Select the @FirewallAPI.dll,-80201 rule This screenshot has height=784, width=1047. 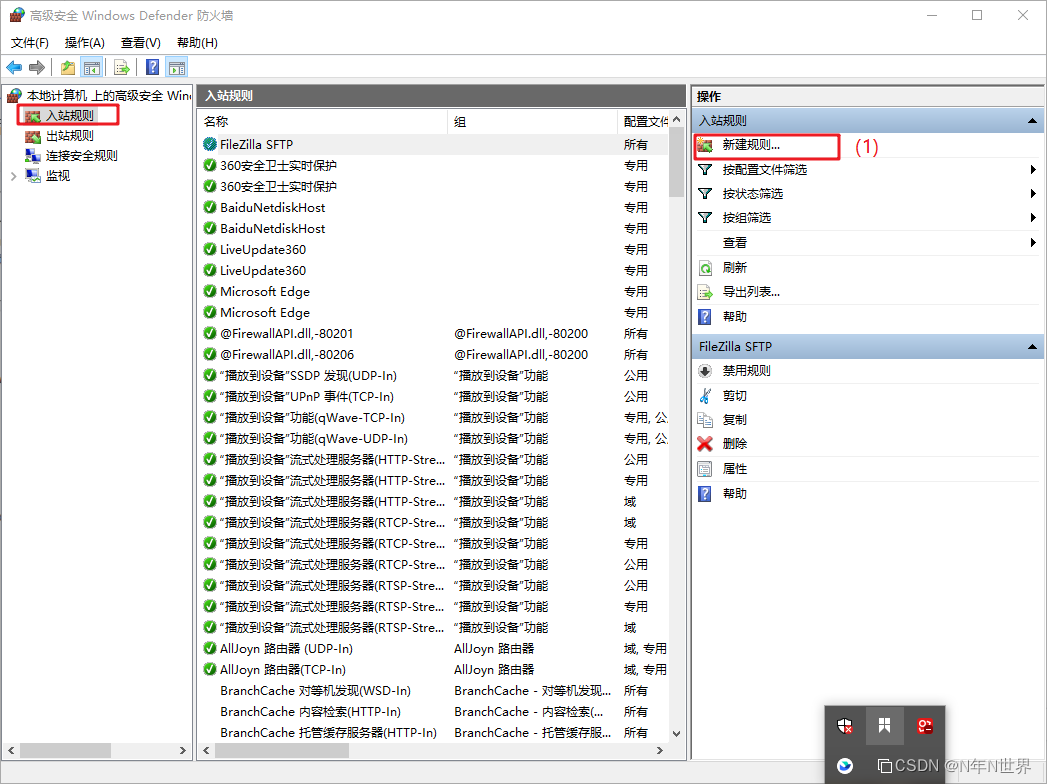[x=434, y=334]
